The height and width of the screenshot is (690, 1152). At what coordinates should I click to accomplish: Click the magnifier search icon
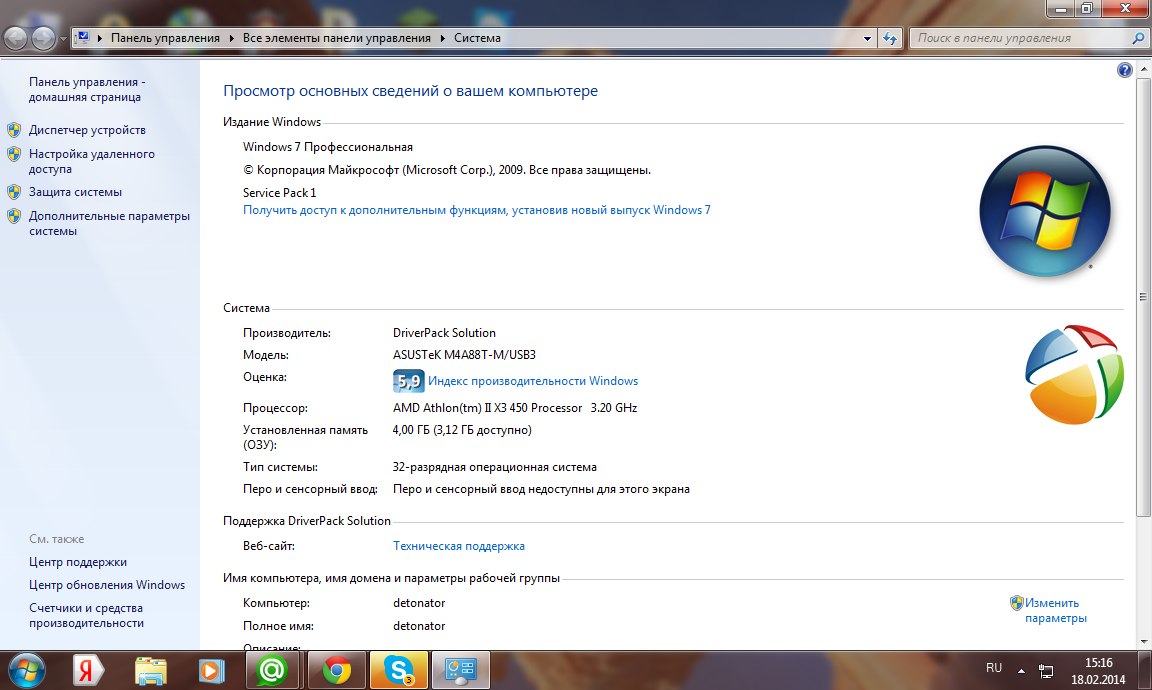(1138, 37)
